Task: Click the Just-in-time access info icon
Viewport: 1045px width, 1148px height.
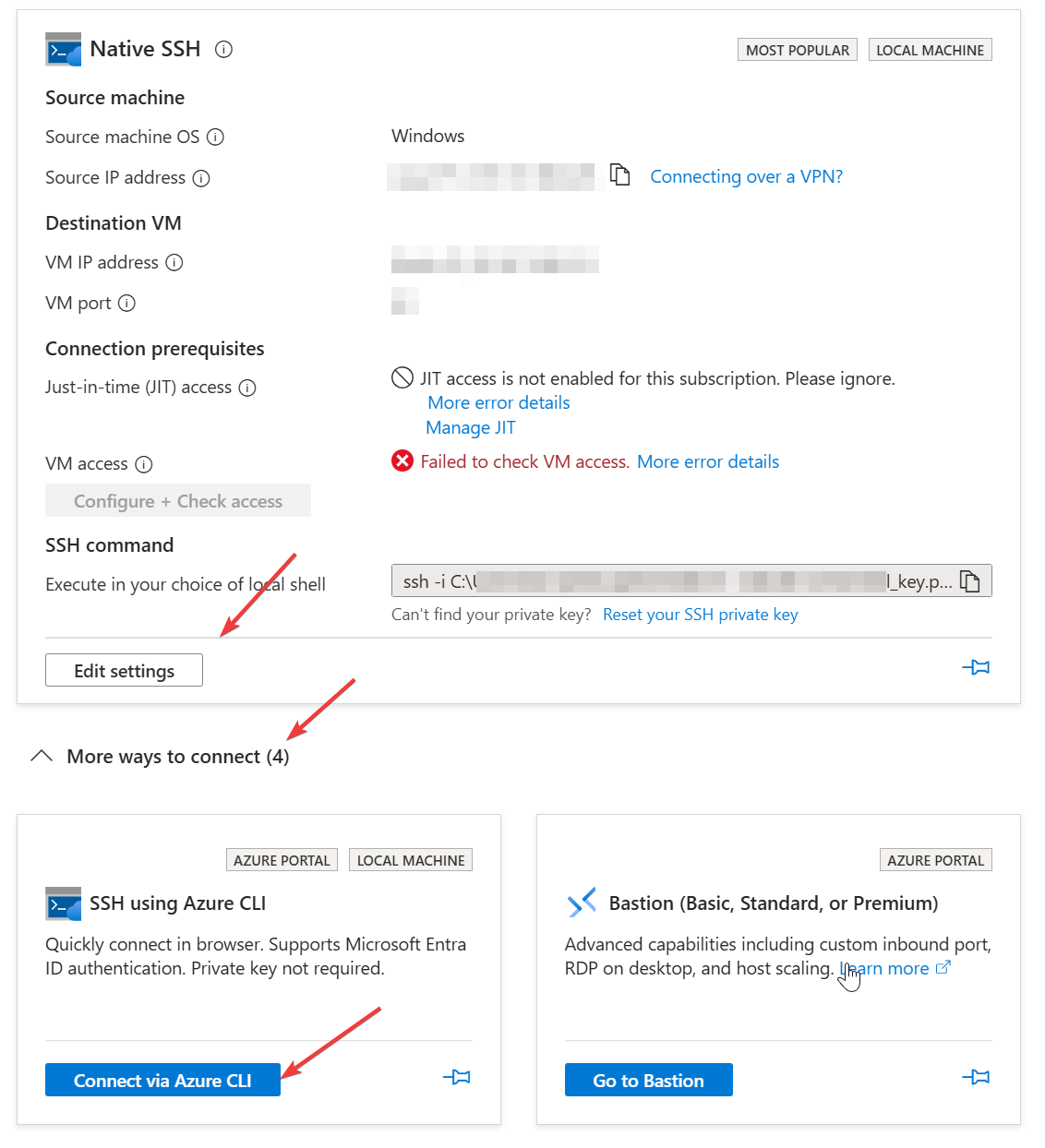Action: [x=247, y=388]
